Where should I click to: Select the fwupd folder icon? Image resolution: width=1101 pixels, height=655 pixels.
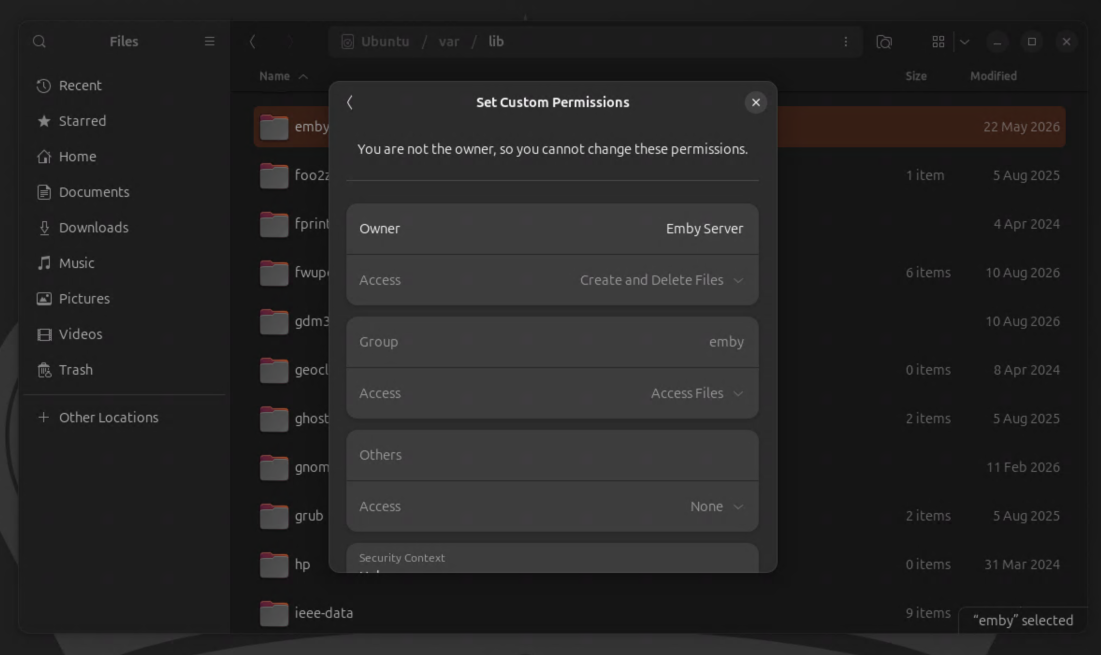pyautogui.click(x=274, y=272)
